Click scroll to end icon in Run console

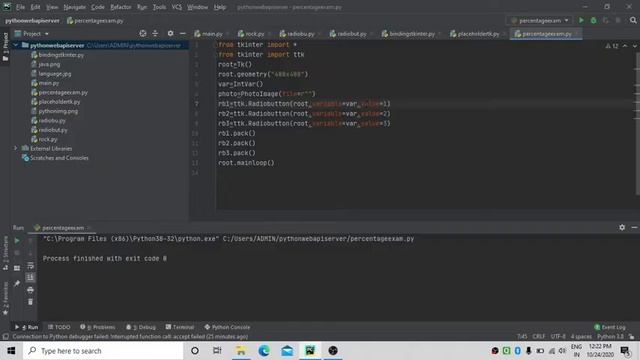[x=30, y=278]
